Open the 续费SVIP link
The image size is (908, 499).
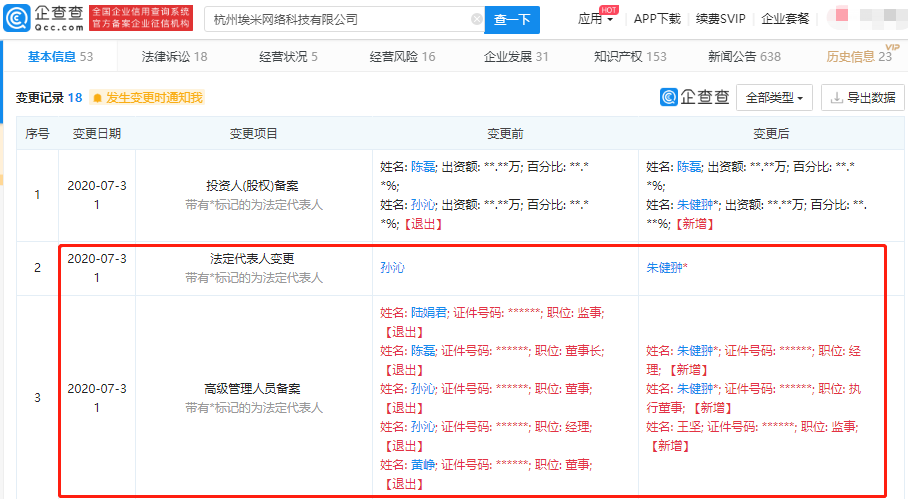coord(720,19)
